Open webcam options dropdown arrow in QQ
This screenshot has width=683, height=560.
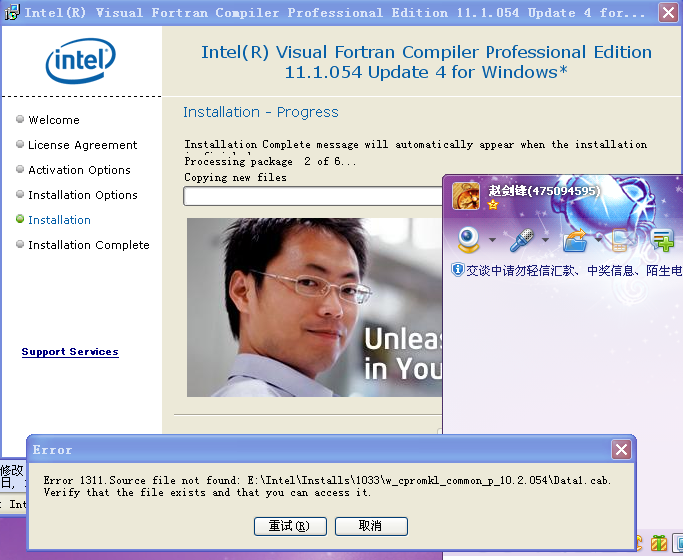click(492, 240)
